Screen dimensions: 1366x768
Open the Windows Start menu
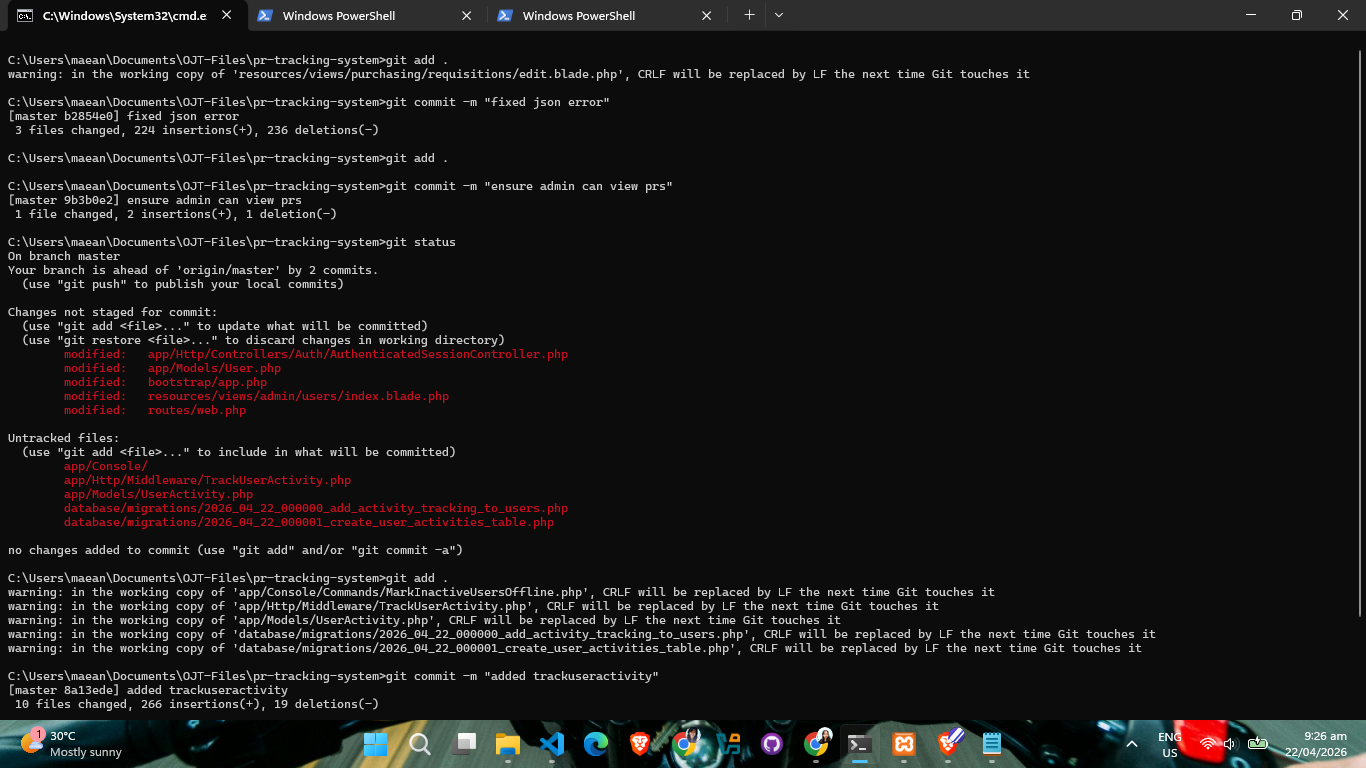[x=376, y=744]
